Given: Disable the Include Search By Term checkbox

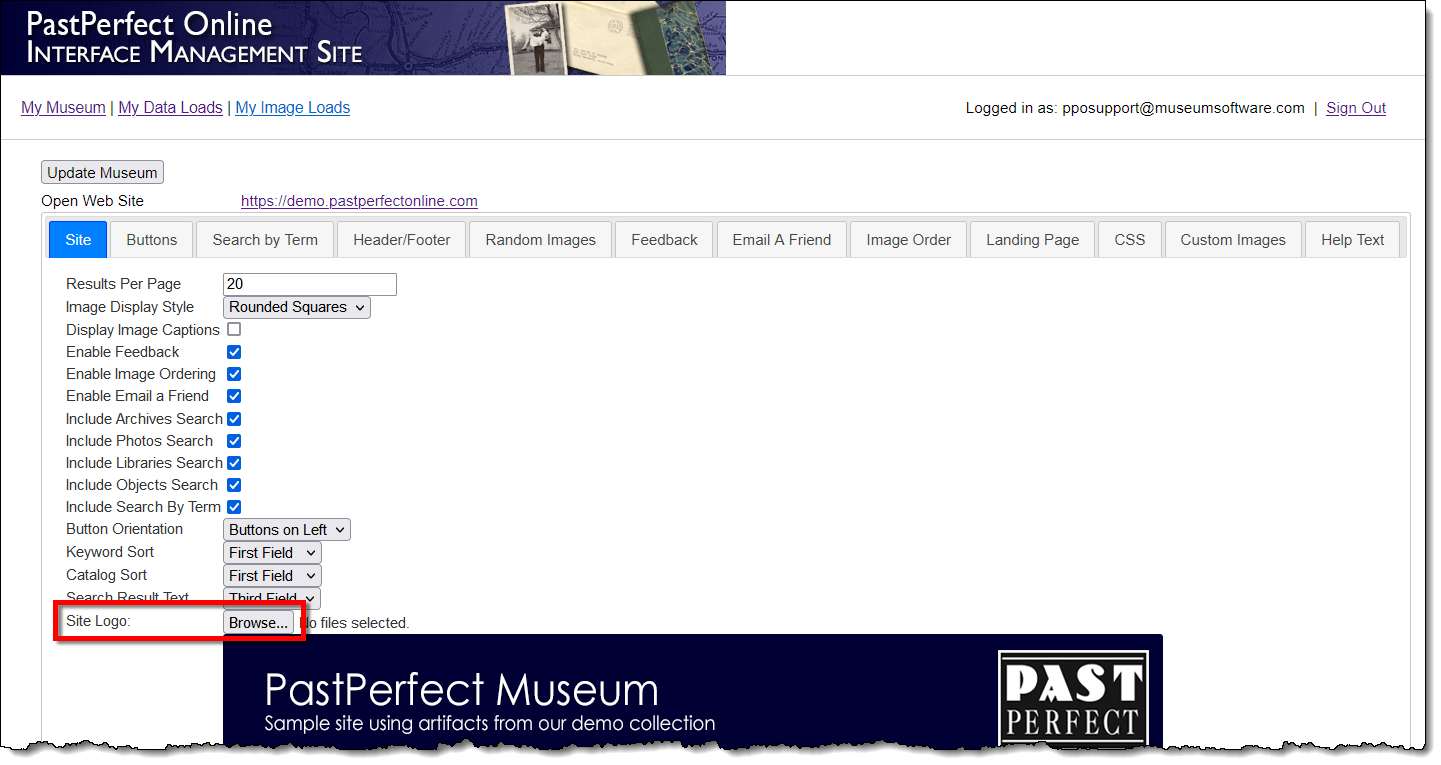Looking at the screenshot, I should pyautogui.click(x=234, y=507).
